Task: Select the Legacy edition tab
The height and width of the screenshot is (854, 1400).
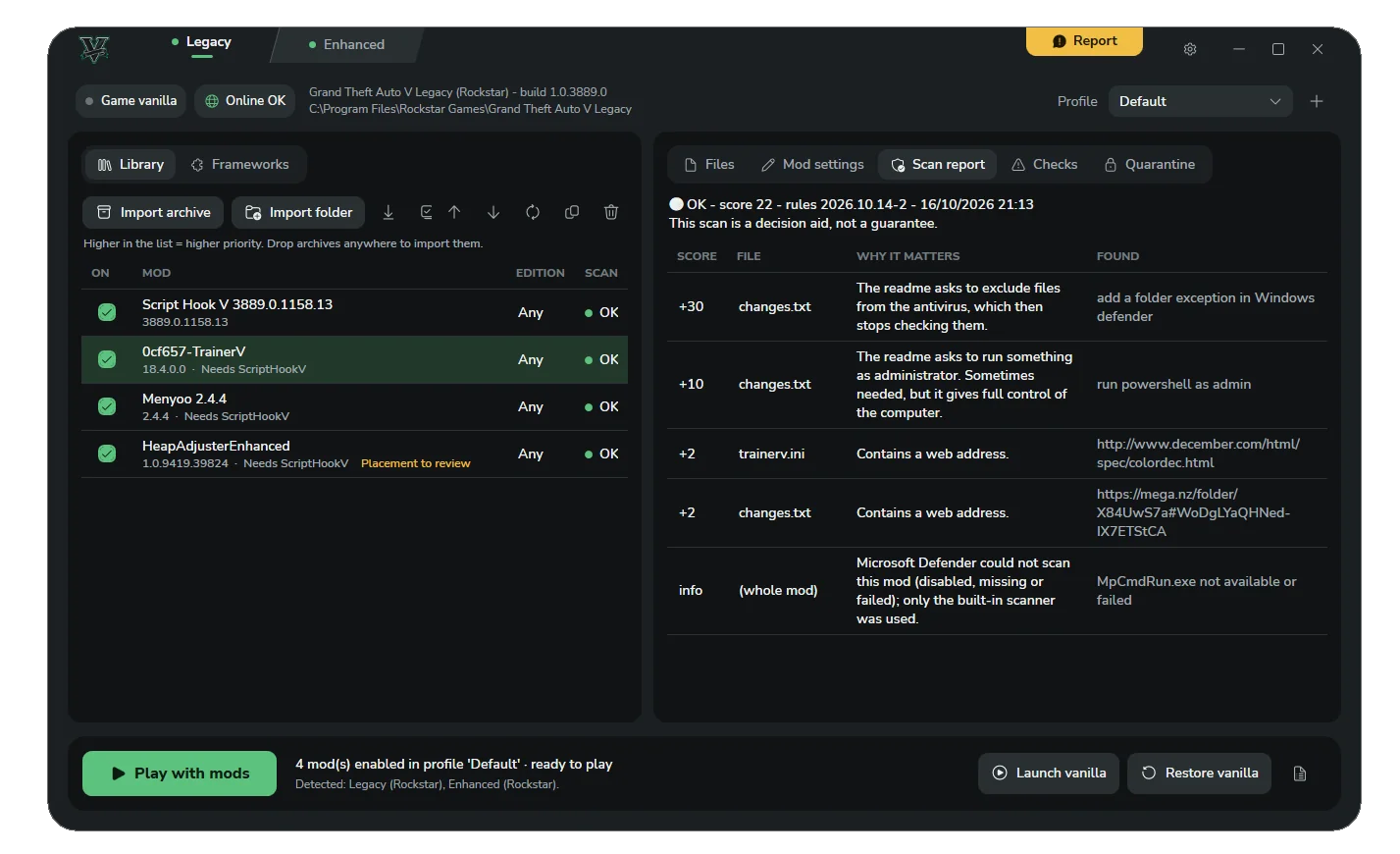Action: point(201,43)
